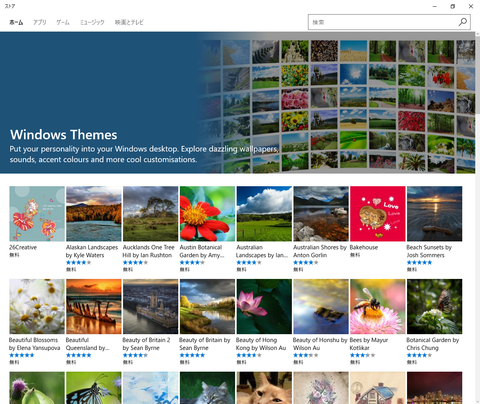Open Beauty of Honshu theme thumbnail

pos(321,306)
